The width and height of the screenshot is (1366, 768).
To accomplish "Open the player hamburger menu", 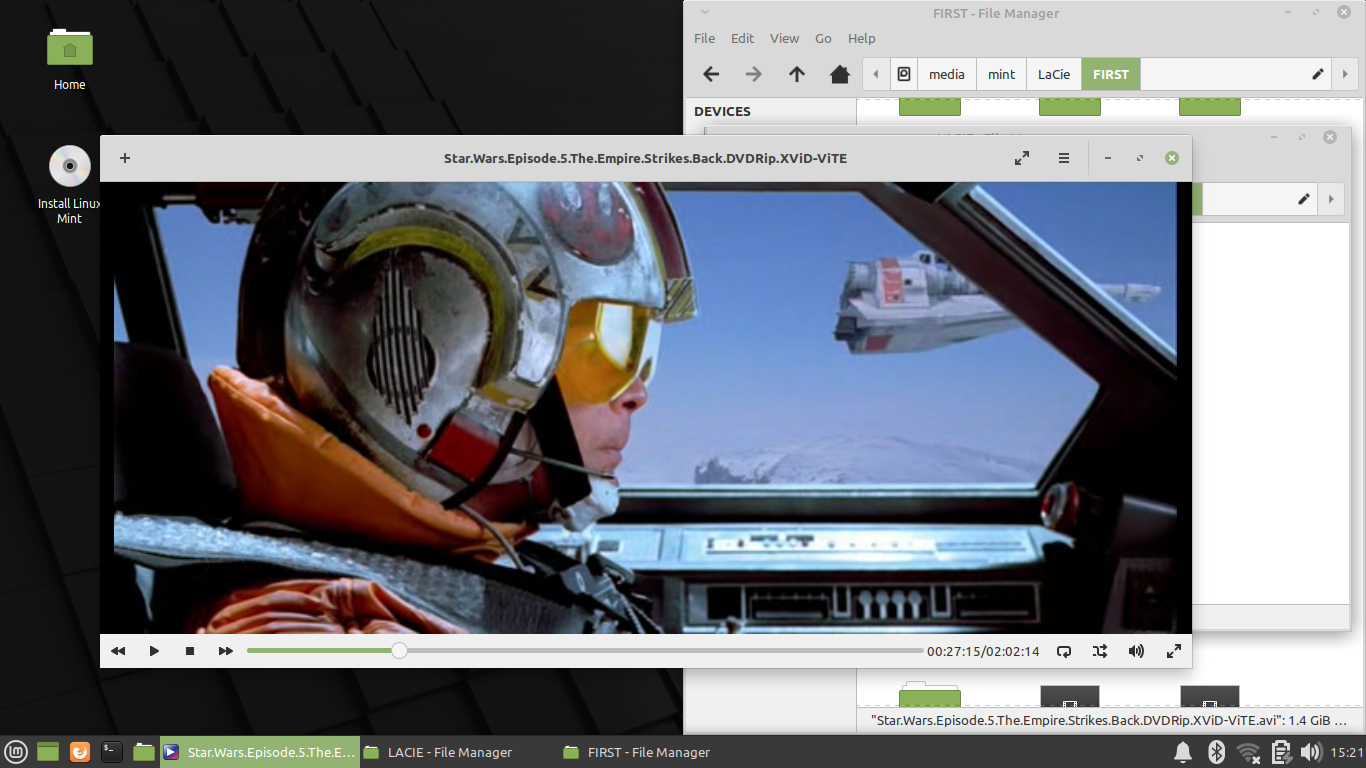I will [1064, 158].
